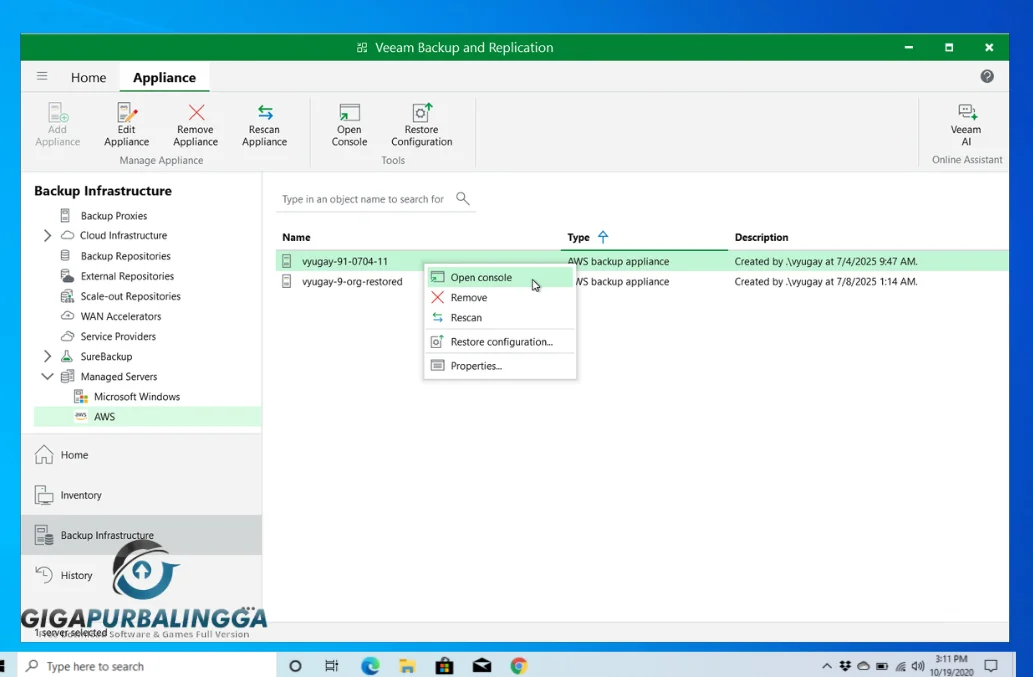Expand the Cloud Infrastructure node
Screen dimensions: 1033x677
point(47,235)
